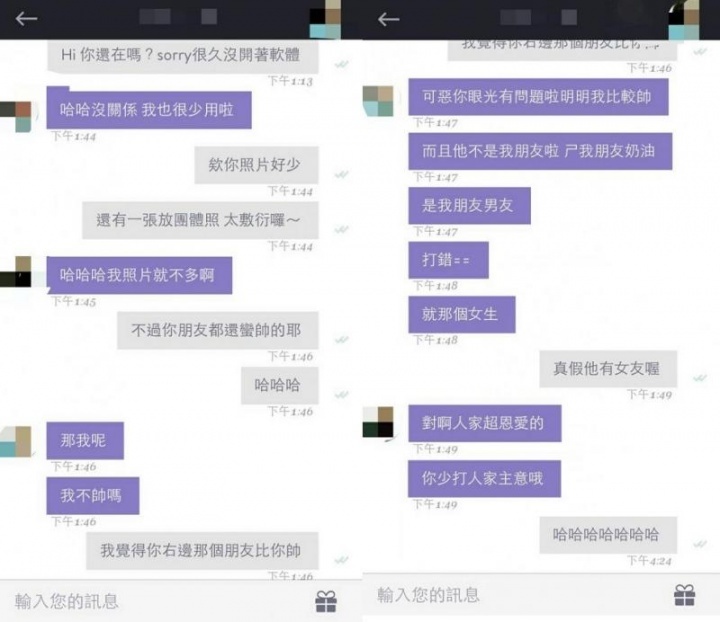720x622 pixels.
Task: Tap the back arrow in left chat
Action: tap(26, 19)
